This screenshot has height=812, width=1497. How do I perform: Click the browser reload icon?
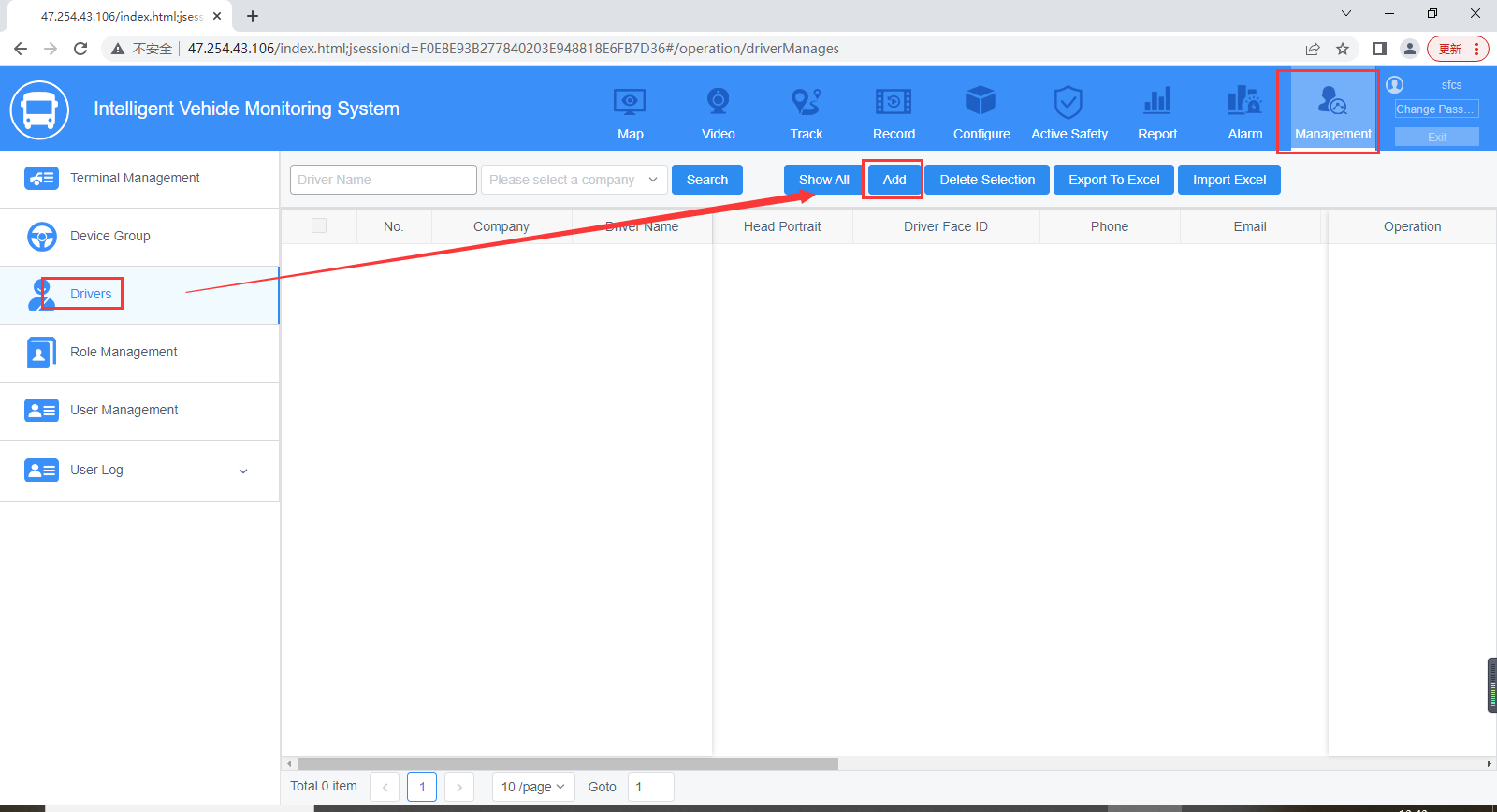pos(80,49)
